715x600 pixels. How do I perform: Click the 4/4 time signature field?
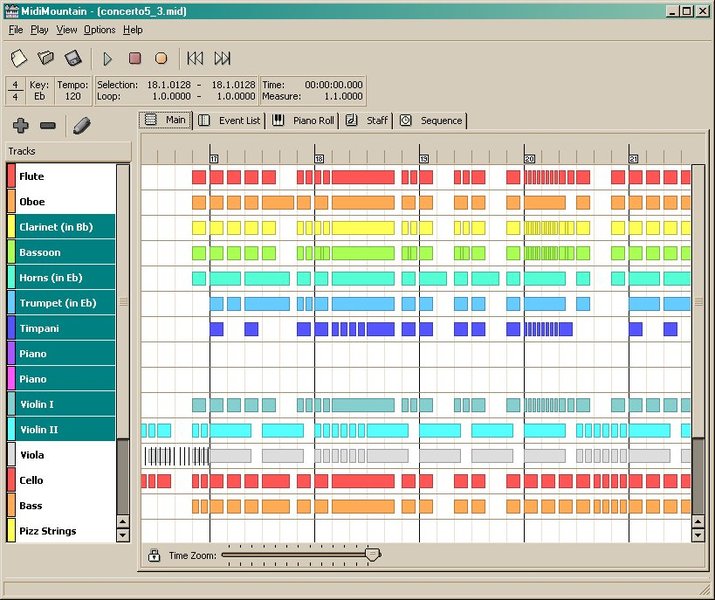[16, 91]
